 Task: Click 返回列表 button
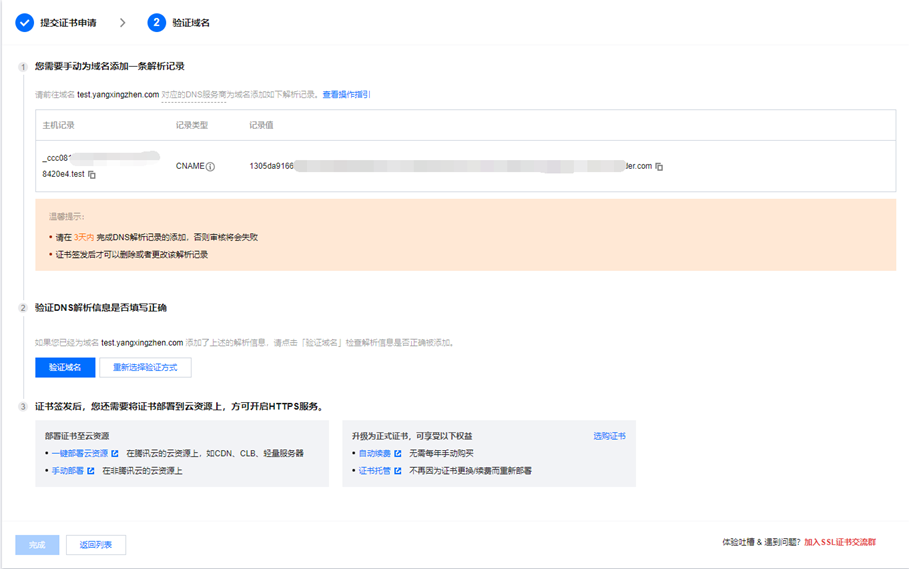[96, 545]
